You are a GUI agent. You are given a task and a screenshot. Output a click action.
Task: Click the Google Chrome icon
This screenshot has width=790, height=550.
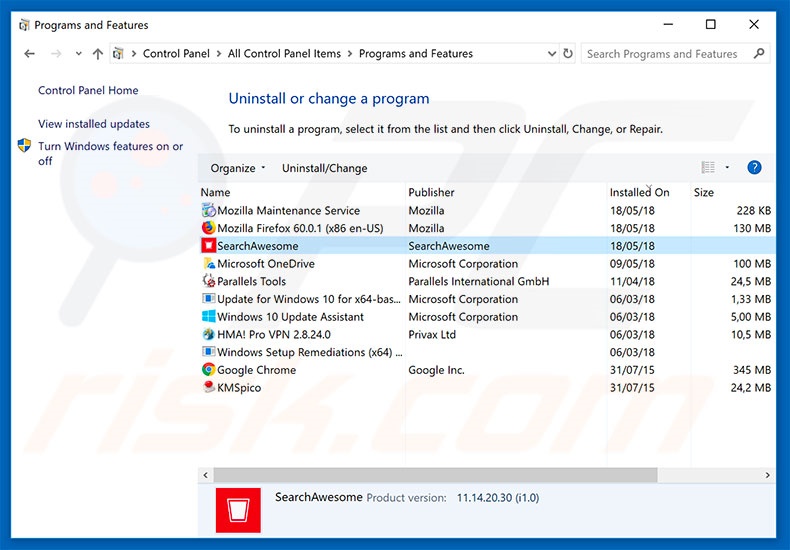[209, 369]
